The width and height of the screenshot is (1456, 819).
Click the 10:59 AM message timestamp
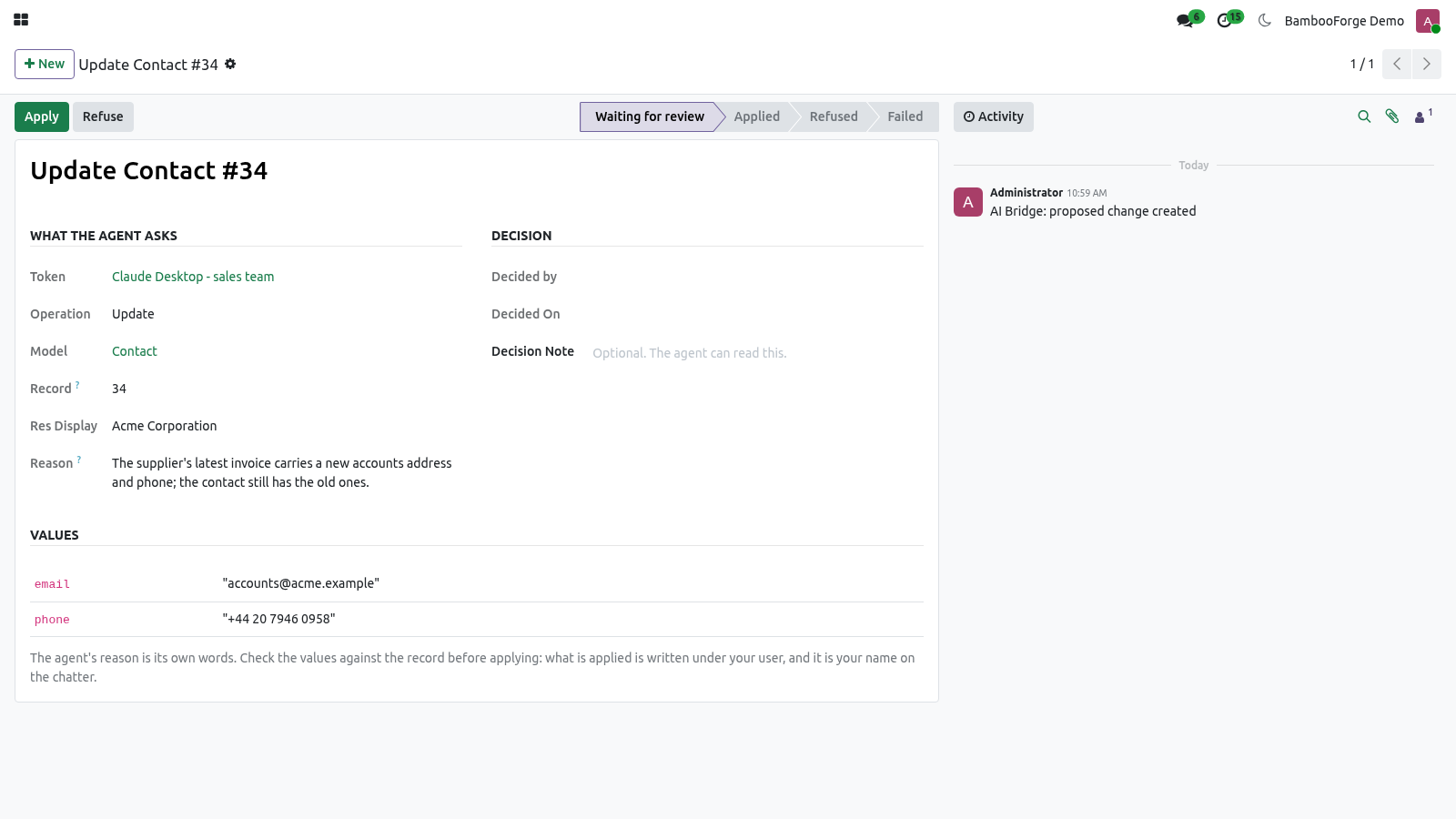click(x=1087, y=193)
